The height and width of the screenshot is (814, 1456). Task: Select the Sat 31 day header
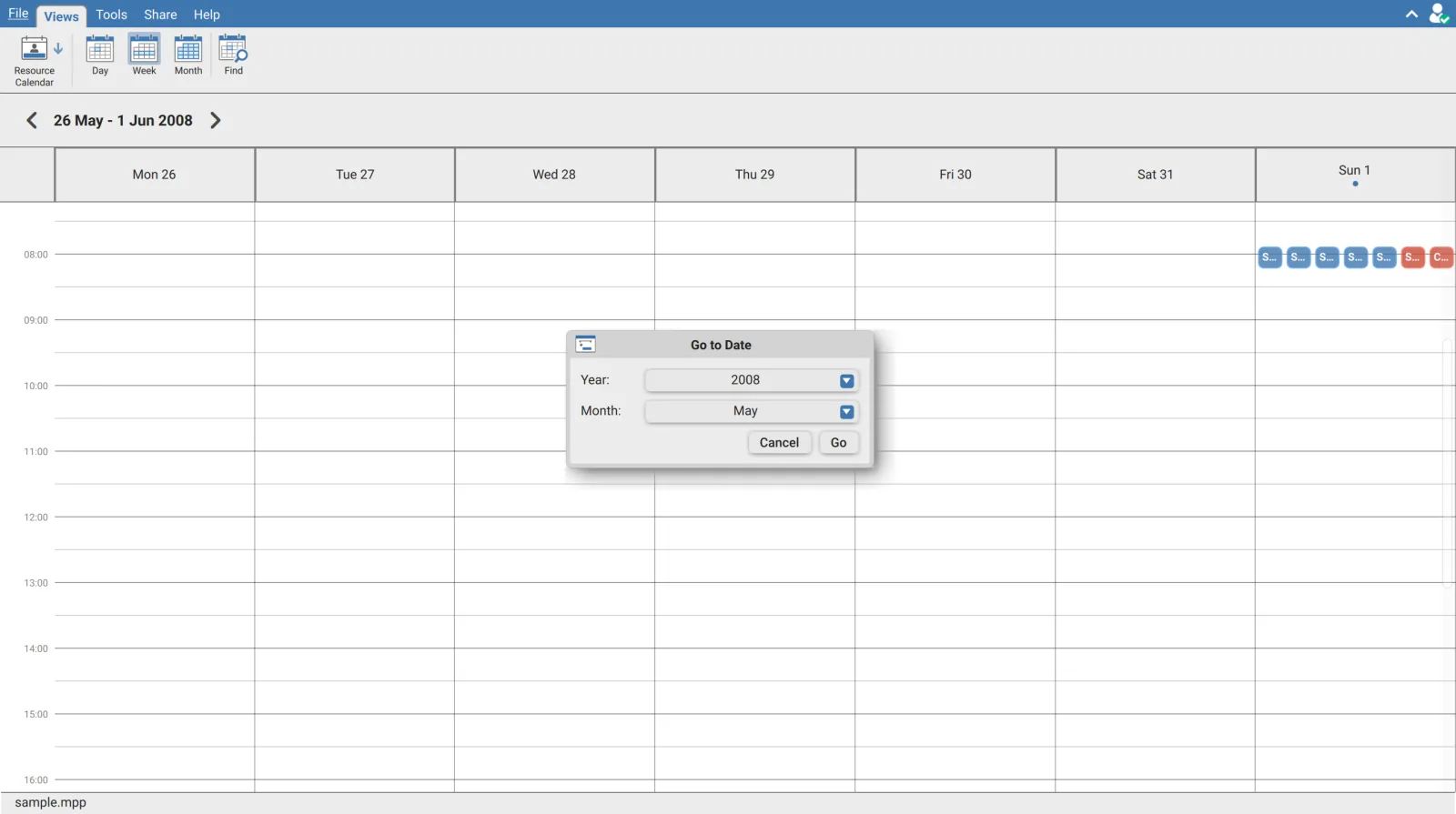tap(1156, 175)
